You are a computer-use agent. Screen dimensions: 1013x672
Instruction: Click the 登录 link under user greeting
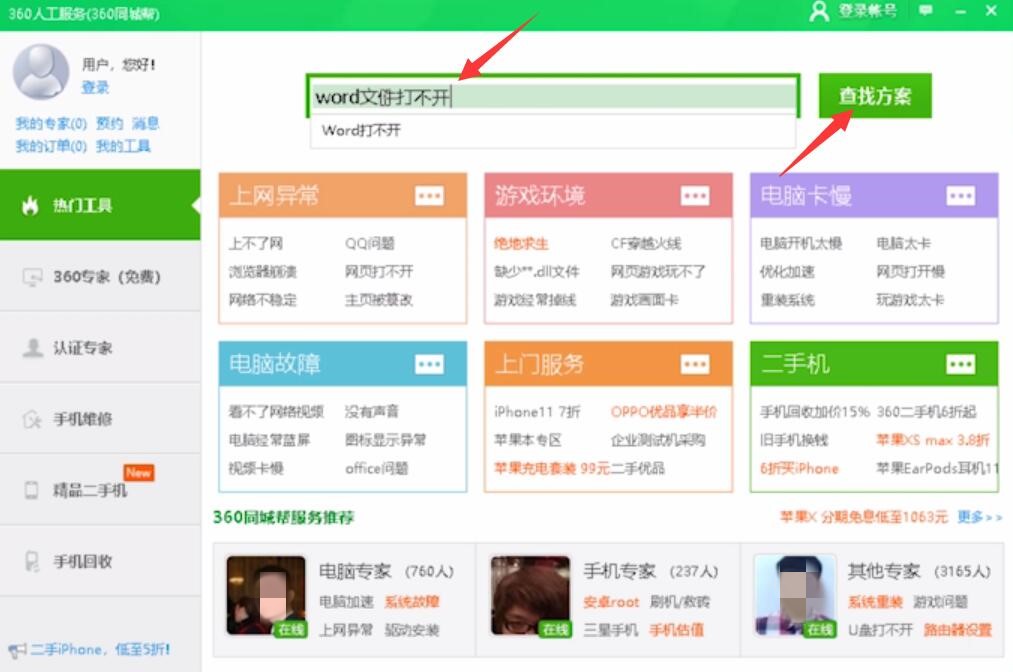pos(95,87)
